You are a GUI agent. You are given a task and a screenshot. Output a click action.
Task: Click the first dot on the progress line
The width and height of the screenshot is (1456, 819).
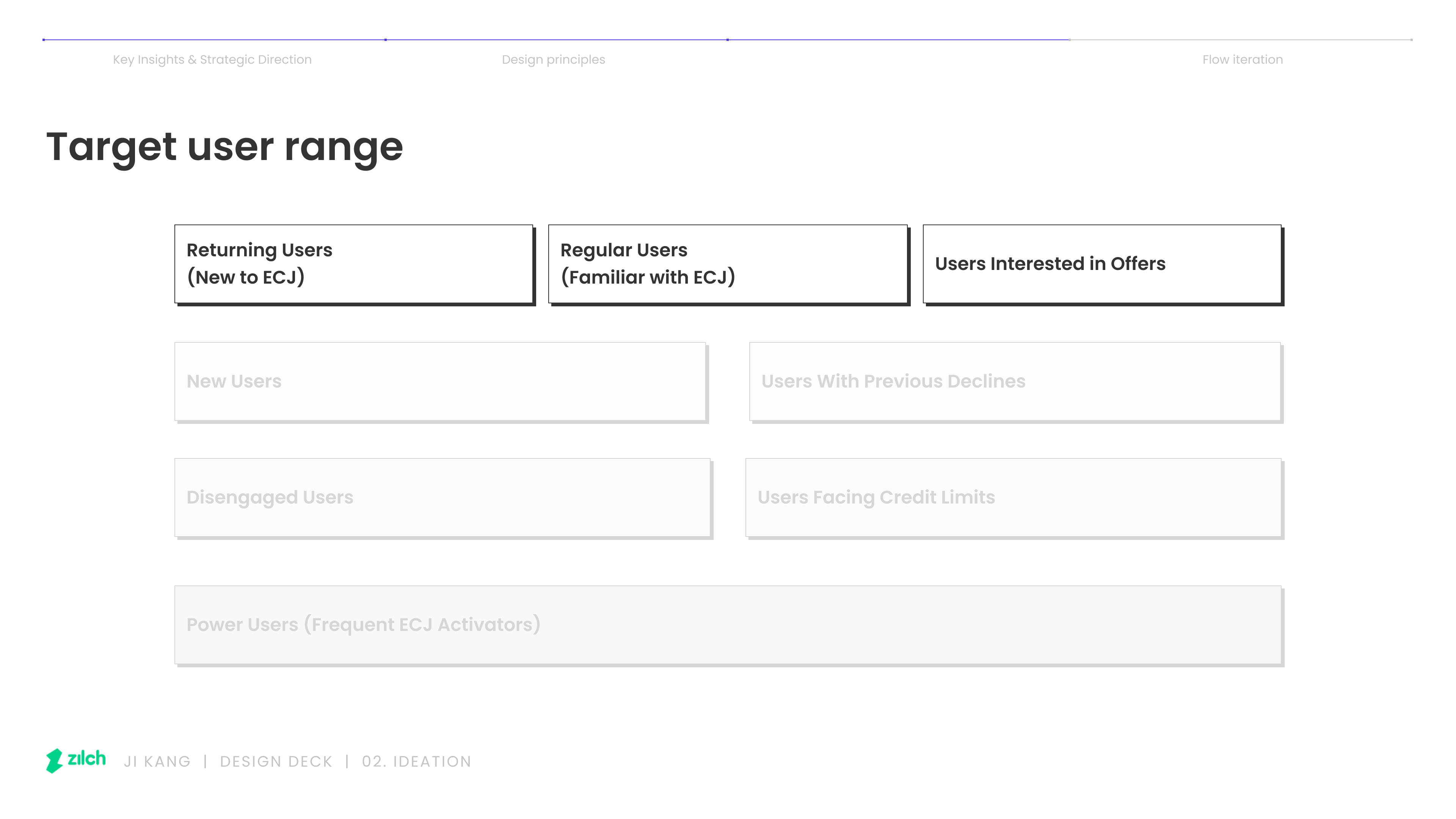click(x=44, y=39)
